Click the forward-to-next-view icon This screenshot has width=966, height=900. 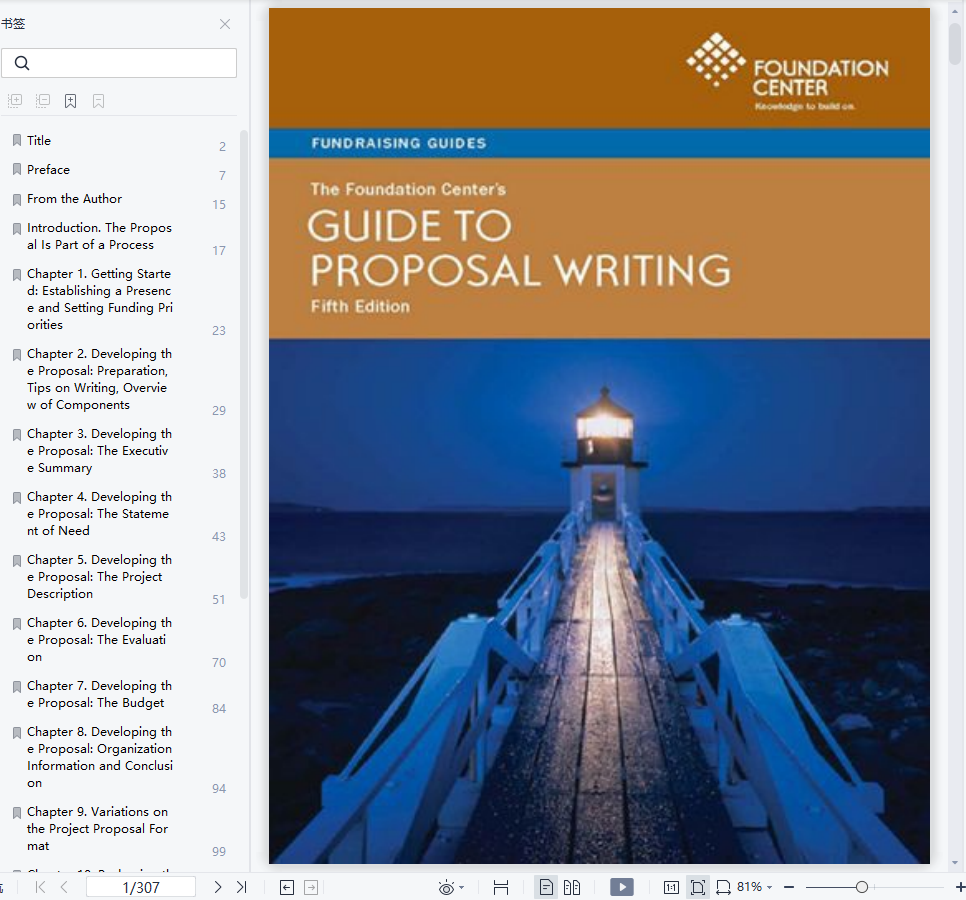click(x=312, y=887)
